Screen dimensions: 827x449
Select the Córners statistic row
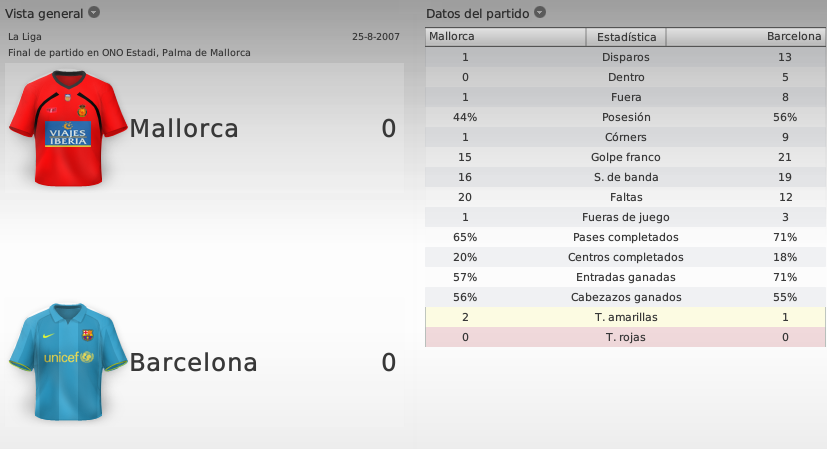point(626,137)
